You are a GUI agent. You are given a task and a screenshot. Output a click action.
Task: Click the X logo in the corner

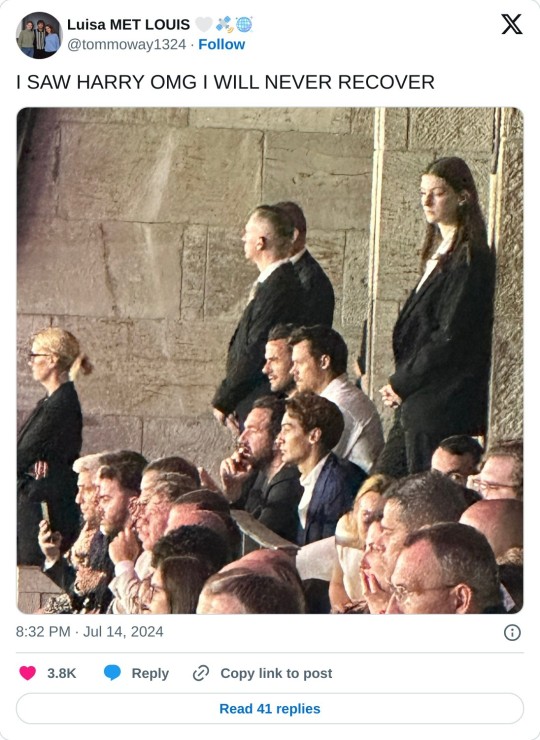[512, 24]
